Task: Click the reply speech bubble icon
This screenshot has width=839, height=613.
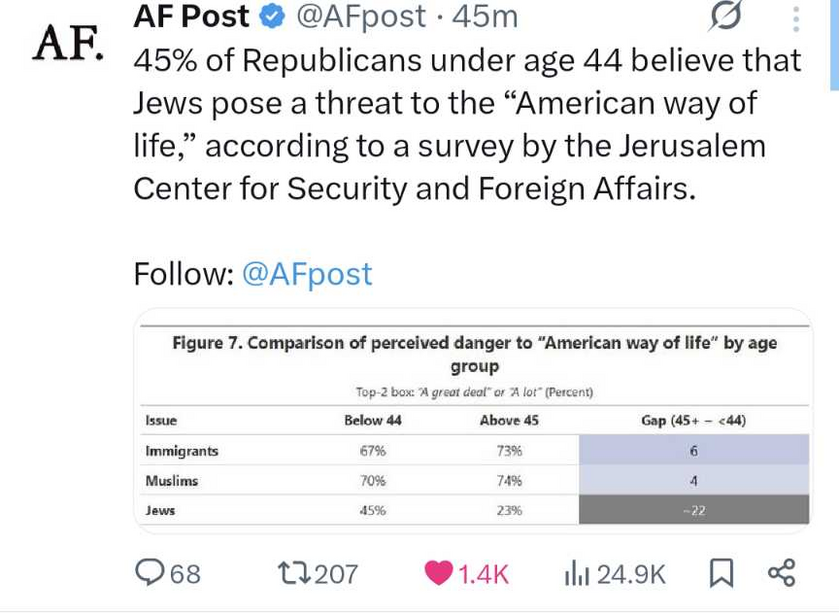Action: 150,573
